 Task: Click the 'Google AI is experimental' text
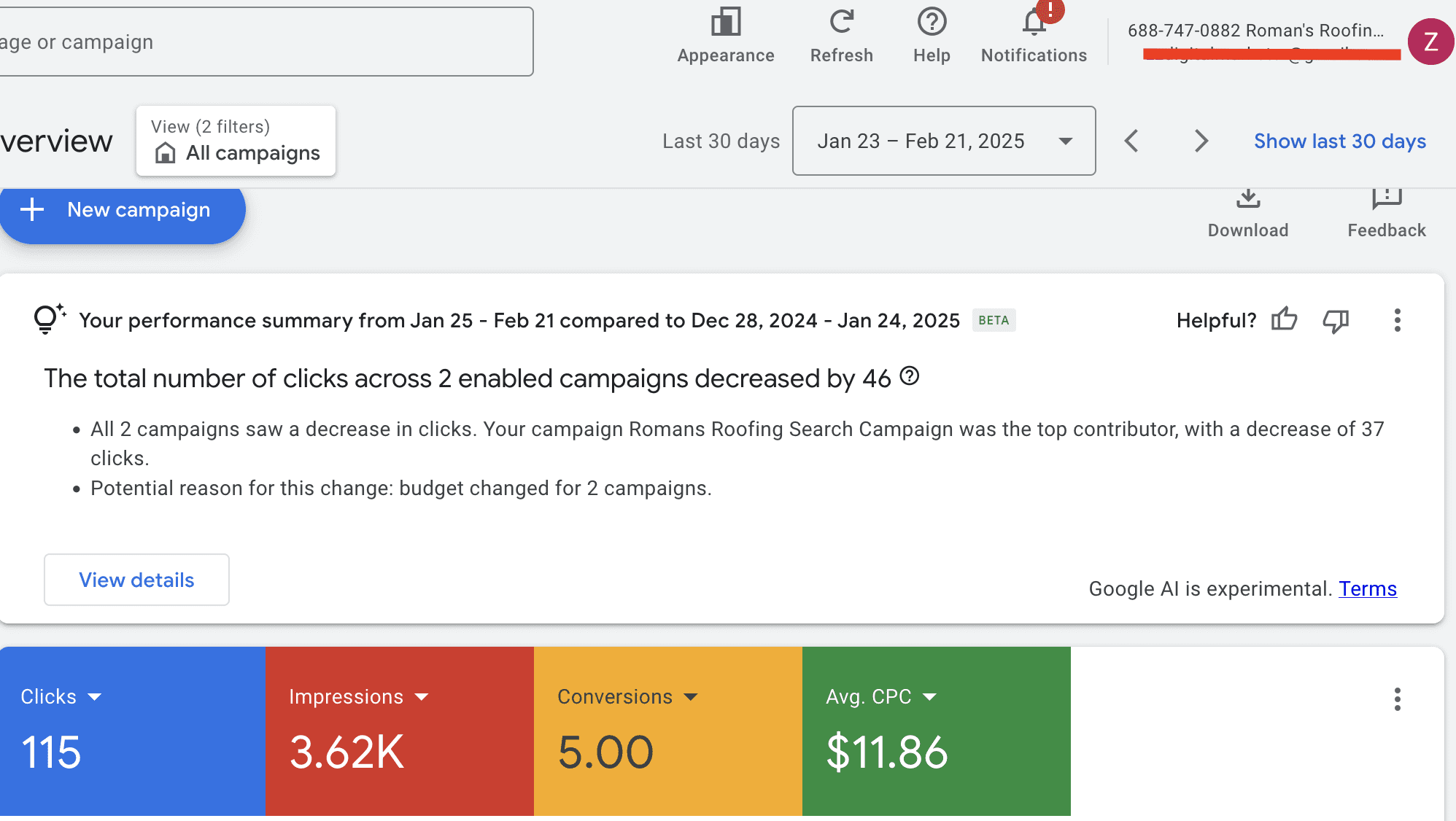pos(1210,588)
